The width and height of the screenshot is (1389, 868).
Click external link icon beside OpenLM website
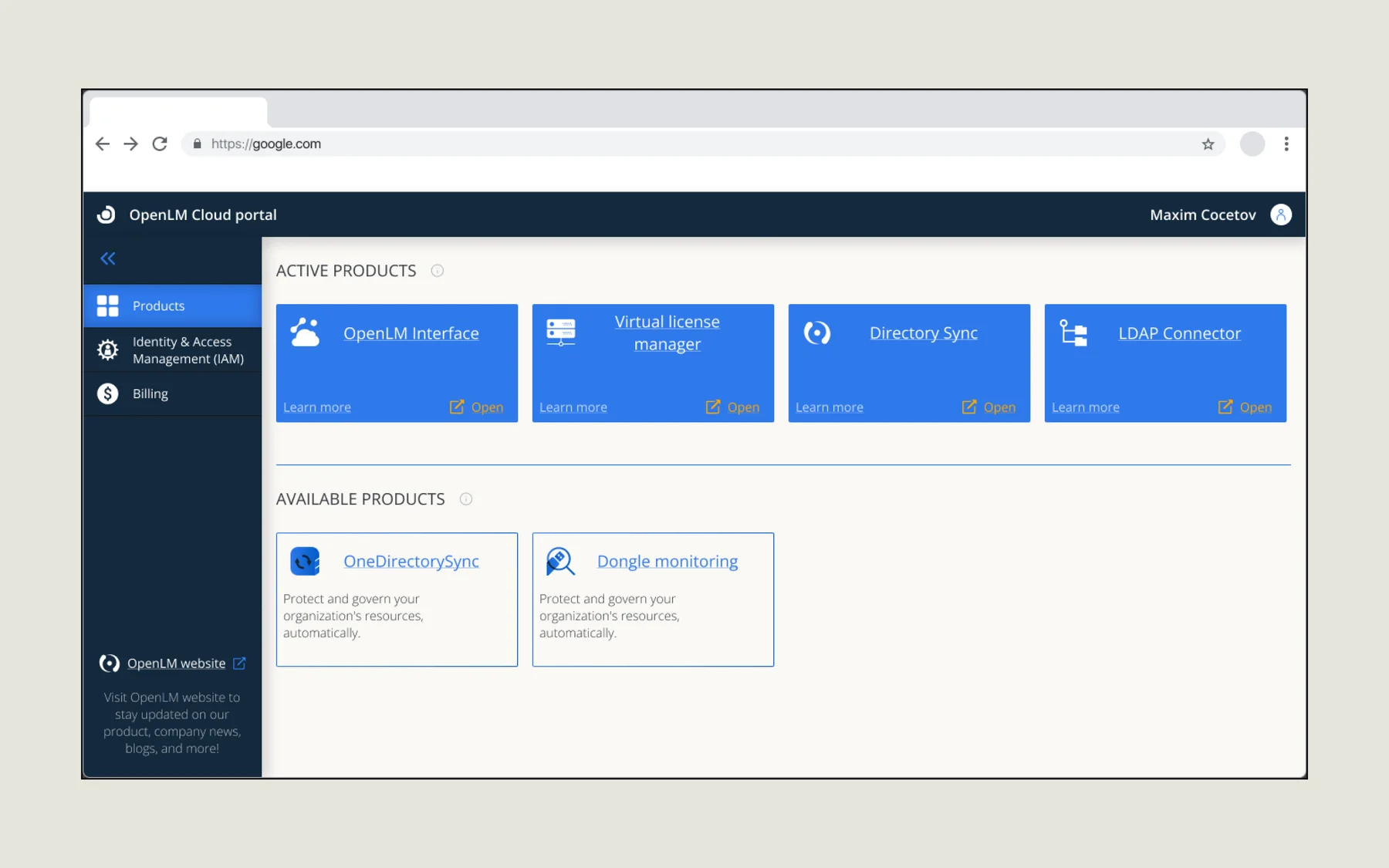pyautogui.click(x=240, y=664)
